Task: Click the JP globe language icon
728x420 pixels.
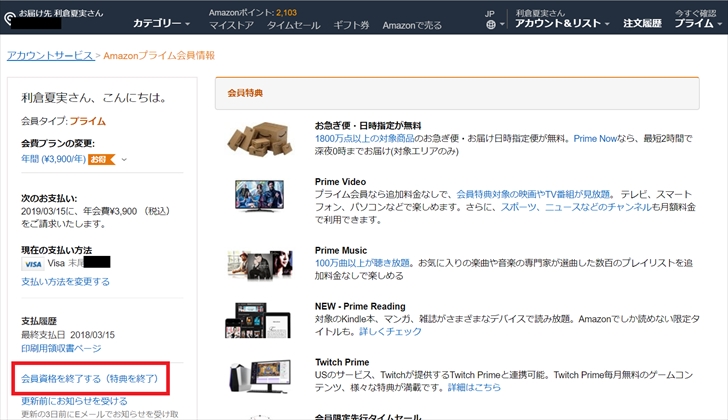Action: (490, 25)
